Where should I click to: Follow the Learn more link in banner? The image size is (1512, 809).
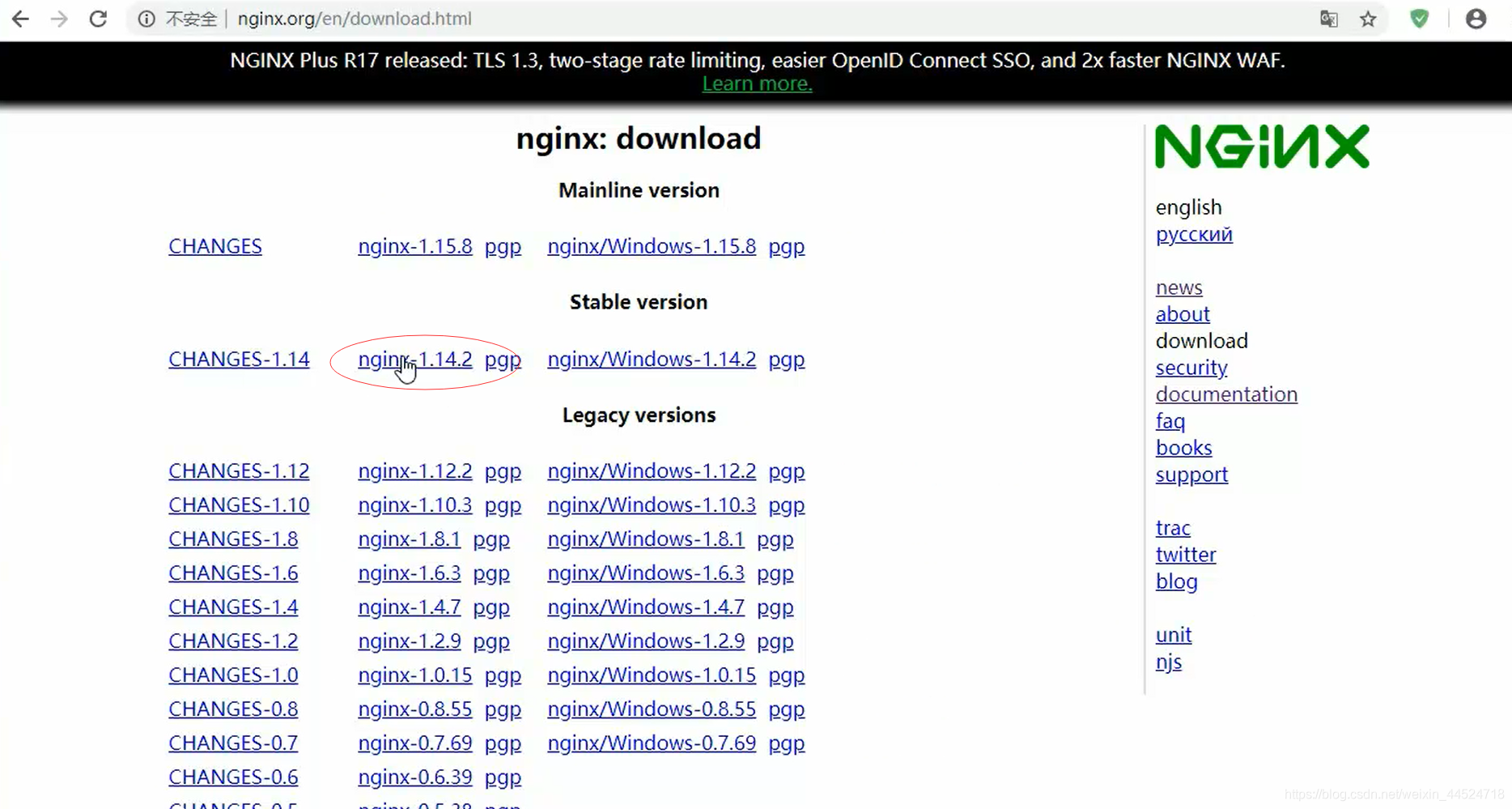(757, 83)
